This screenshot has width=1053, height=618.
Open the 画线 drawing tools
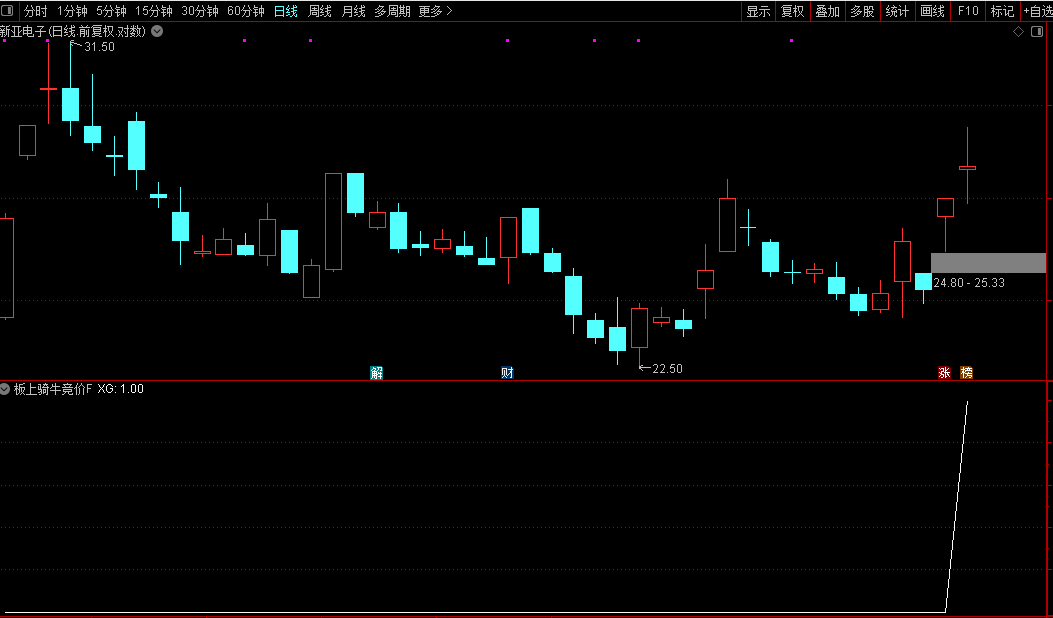tap(932, 11)
